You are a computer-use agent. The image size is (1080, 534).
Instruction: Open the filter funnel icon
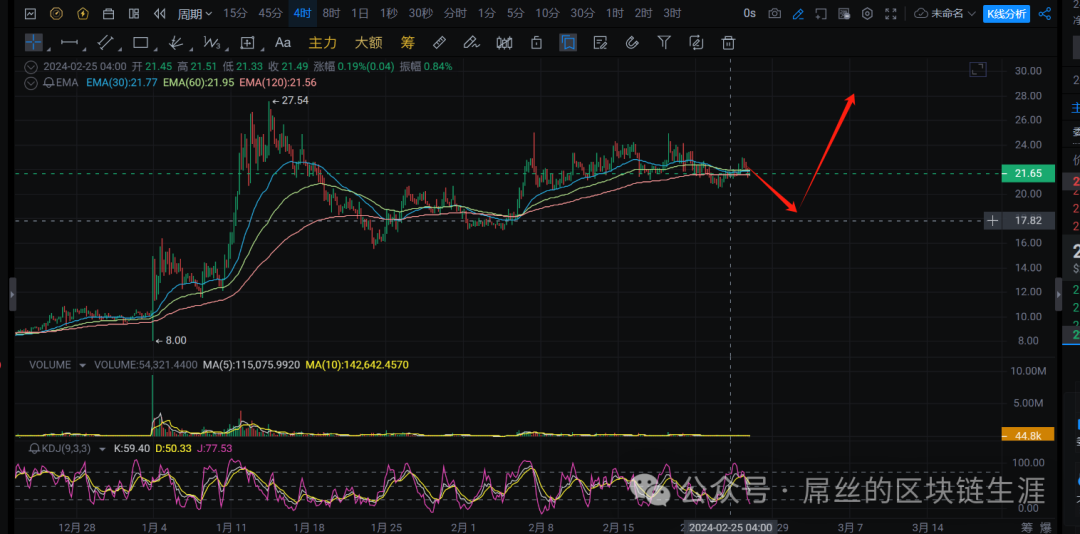click(664, 43)
